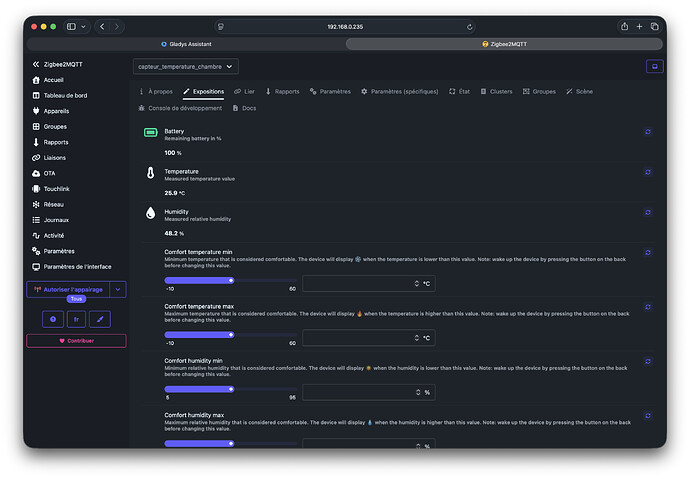Click the Safari address bar
Viewport: 690px width, 479px height.
(x=345, y=27)
